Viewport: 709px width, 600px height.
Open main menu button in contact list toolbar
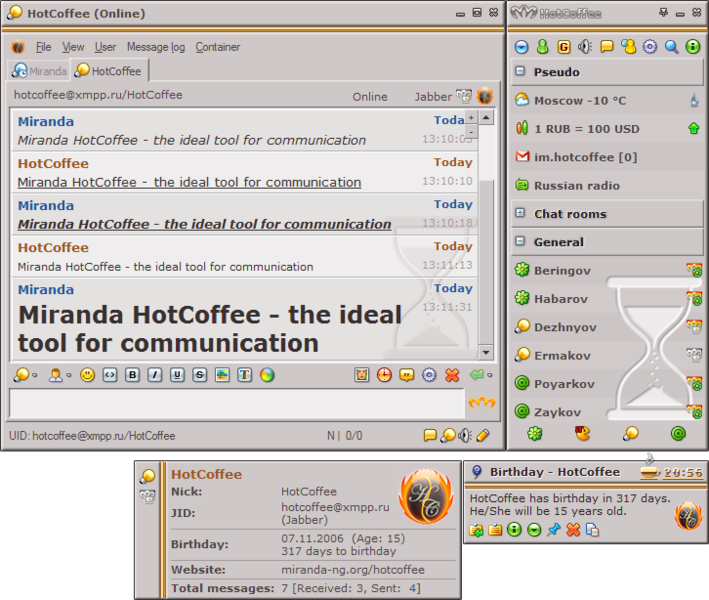[x=521, y=47]
